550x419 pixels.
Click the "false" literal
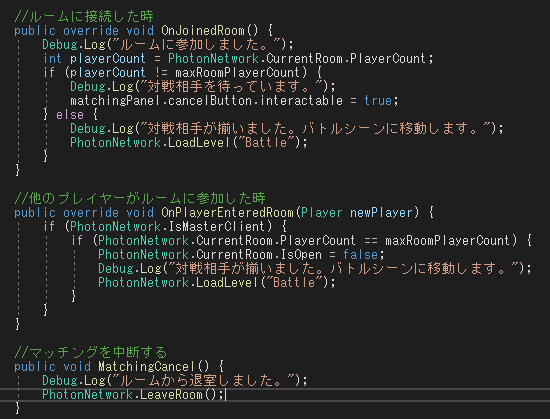[x=361, y=255]
